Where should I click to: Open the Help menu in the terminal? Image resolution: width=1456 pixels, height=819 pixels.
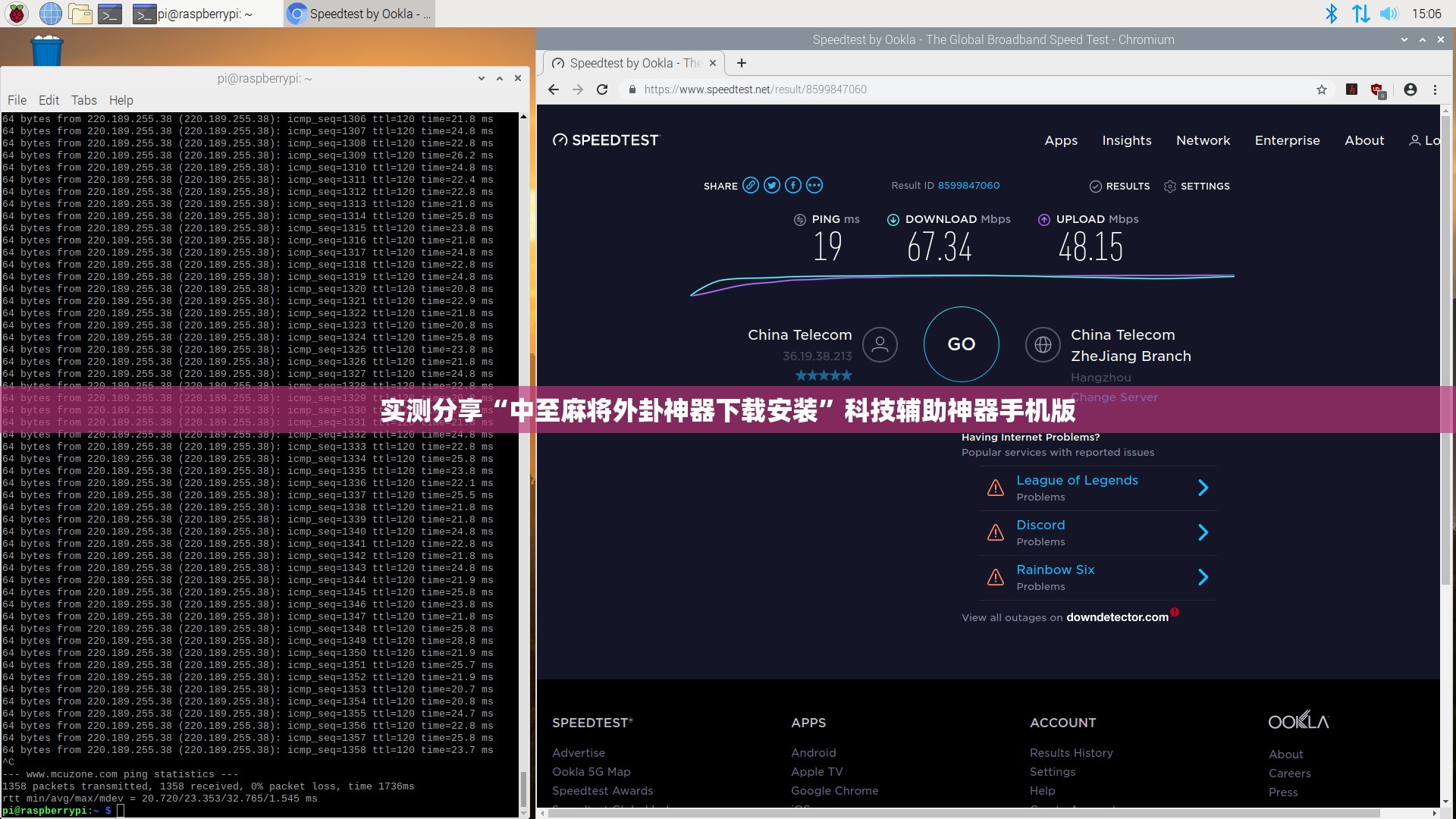click(121, 100)
